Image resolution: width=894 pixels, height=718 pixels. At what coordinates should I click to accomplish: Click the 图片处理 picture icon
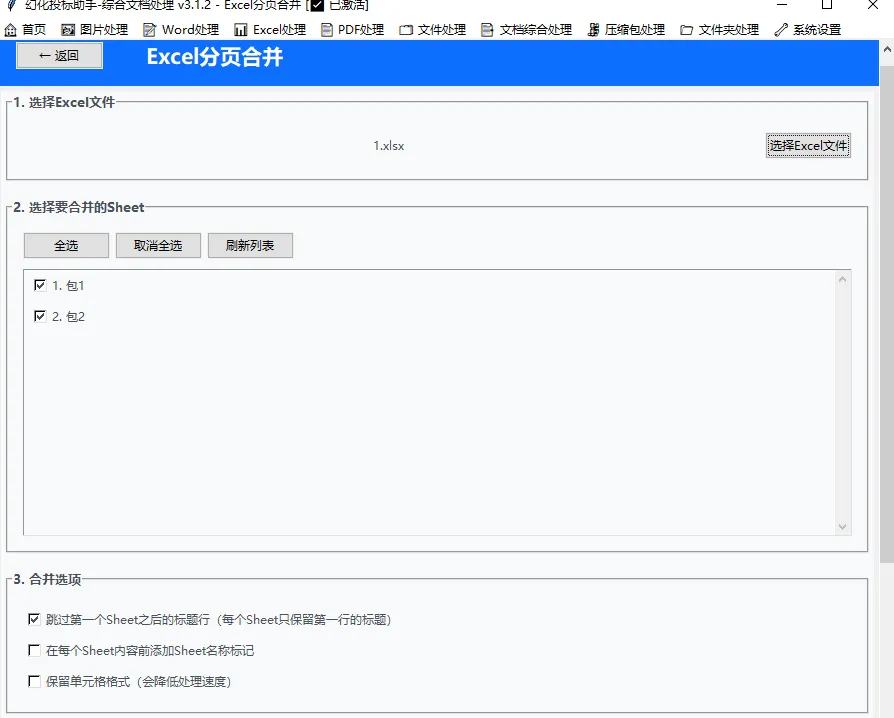pos(68,30)
